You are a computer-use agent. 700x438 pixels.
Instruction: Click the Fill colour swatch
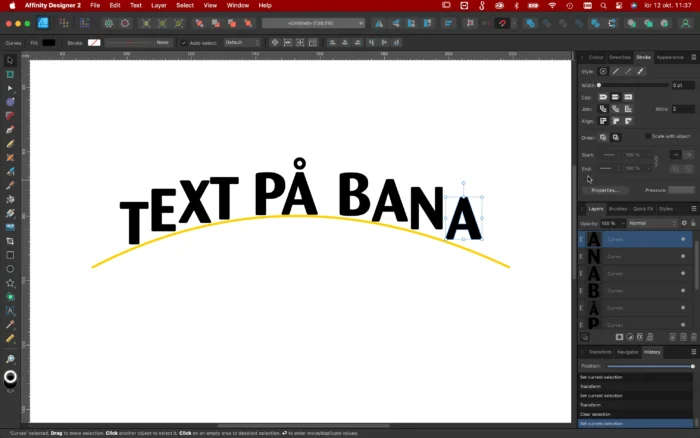(49, 43)
